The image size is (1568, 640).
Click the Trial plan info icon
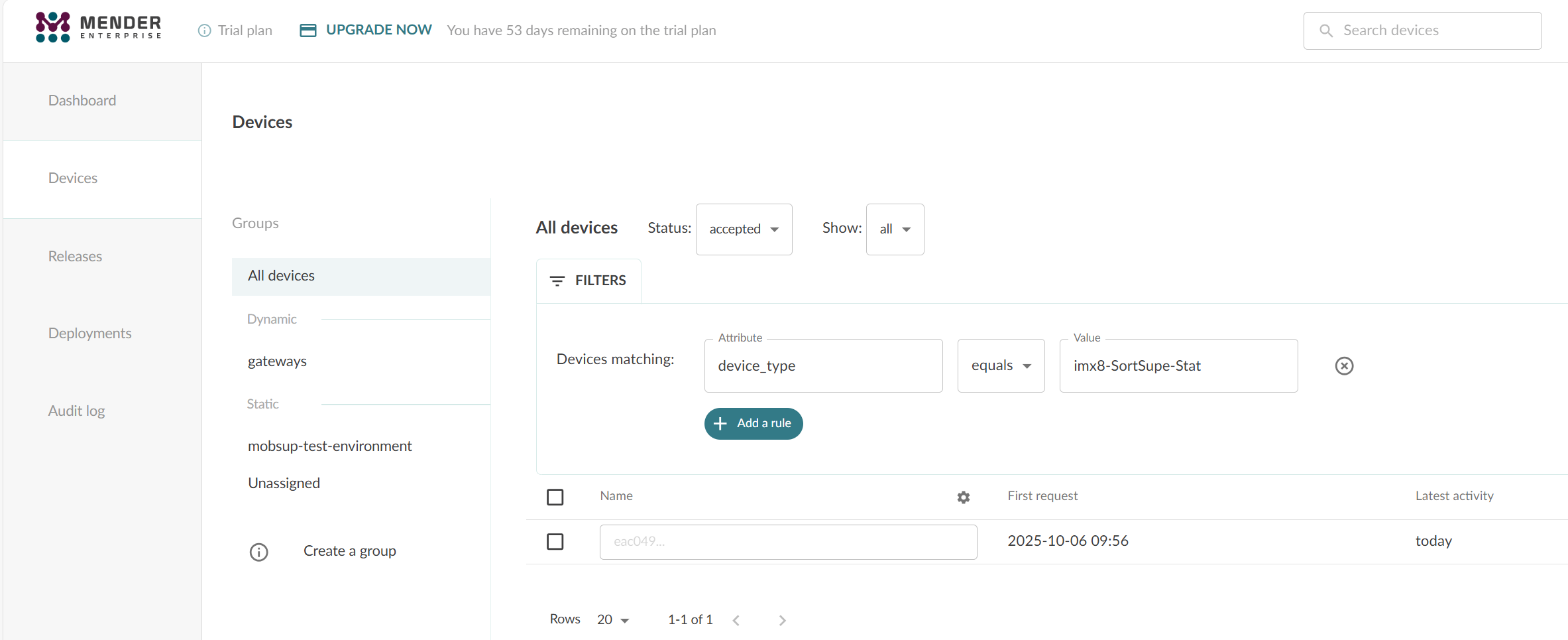click(205, 31)
